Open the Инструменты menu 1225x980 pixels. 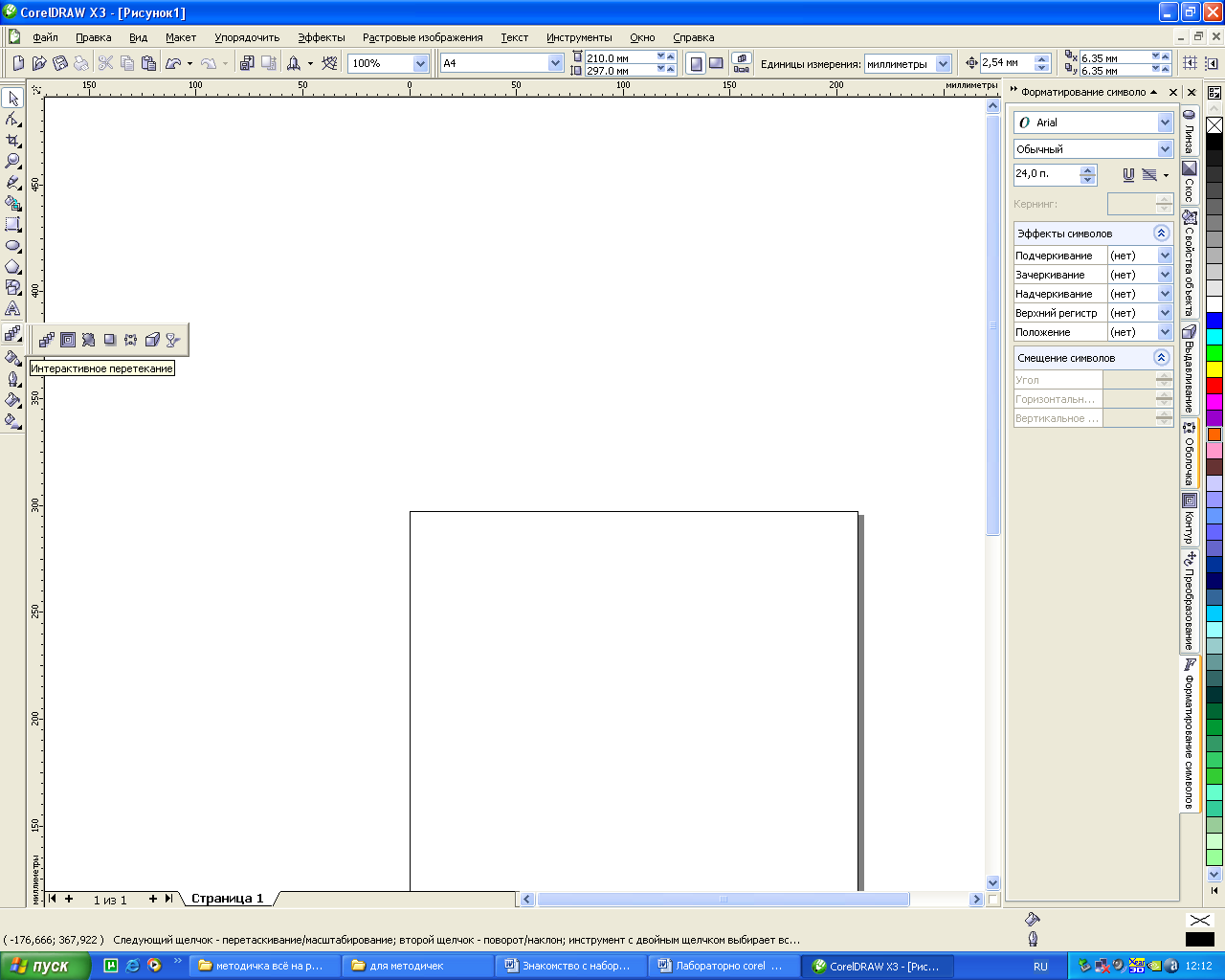[x=579, y=37]
